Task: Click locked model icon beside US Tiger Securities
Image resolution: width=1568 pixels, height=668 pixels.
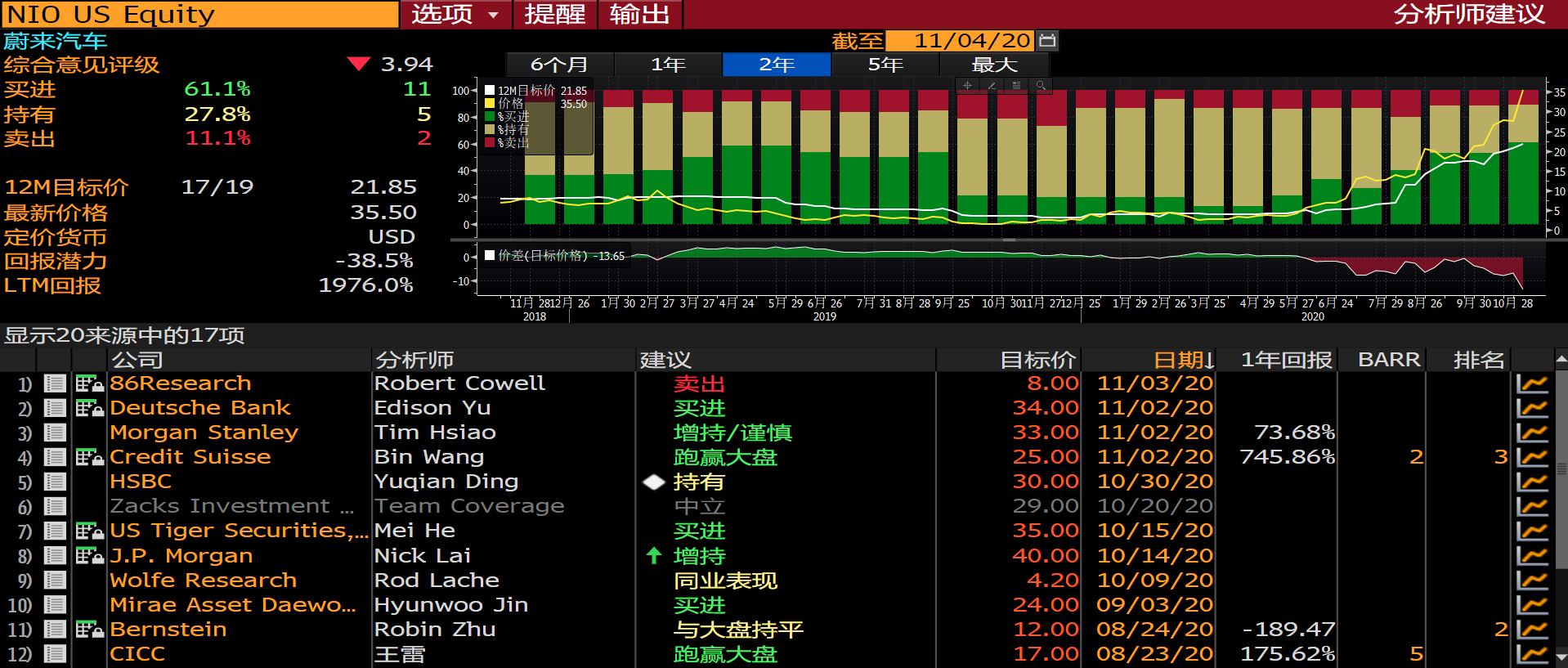Action: coord(89,531)
